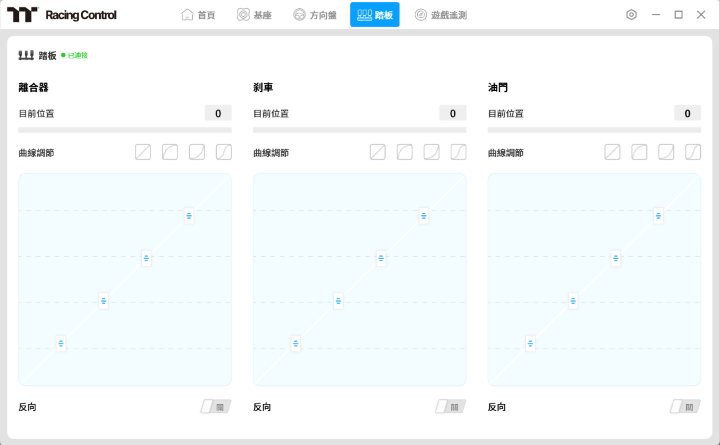Click the topmost curve handle in 離合器 graph

(188, 216)
